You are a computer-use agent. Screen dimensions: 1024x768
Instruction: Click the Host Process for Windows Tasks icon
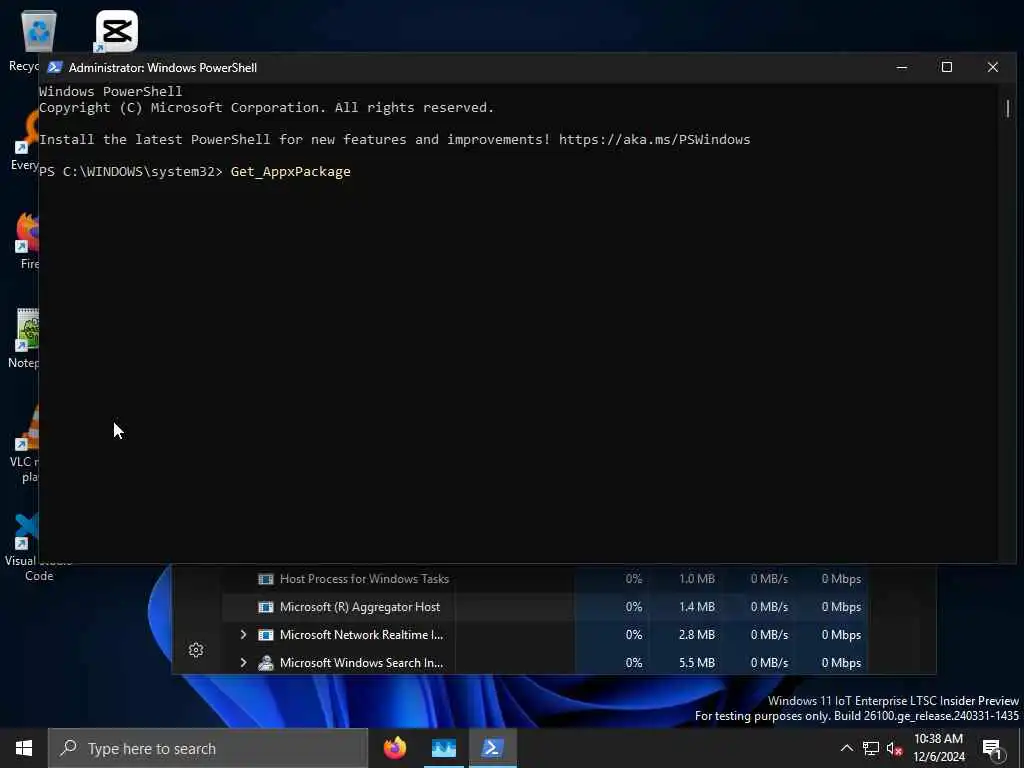tap(266, 579)
